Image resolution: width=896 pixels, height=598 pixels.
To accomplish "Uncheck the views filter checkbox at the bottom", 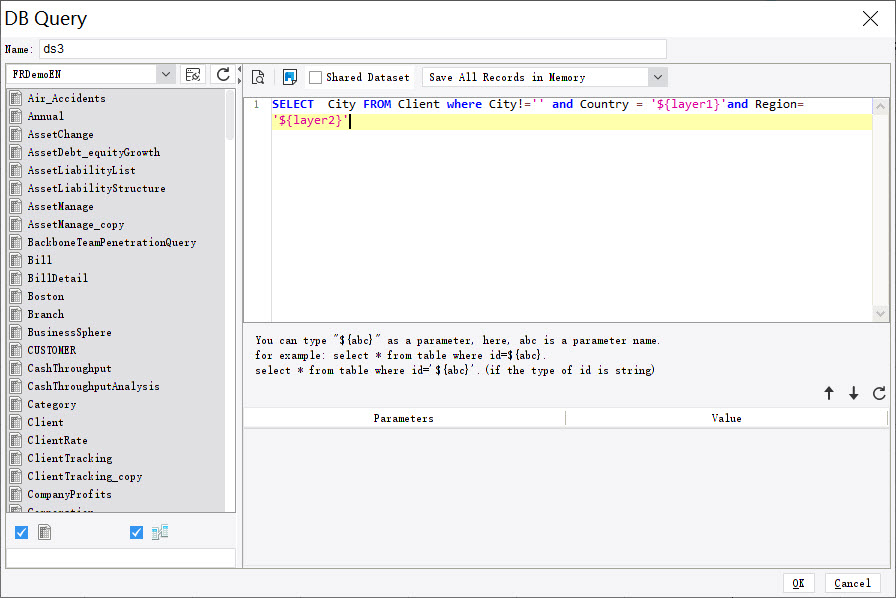I will 136,532.
